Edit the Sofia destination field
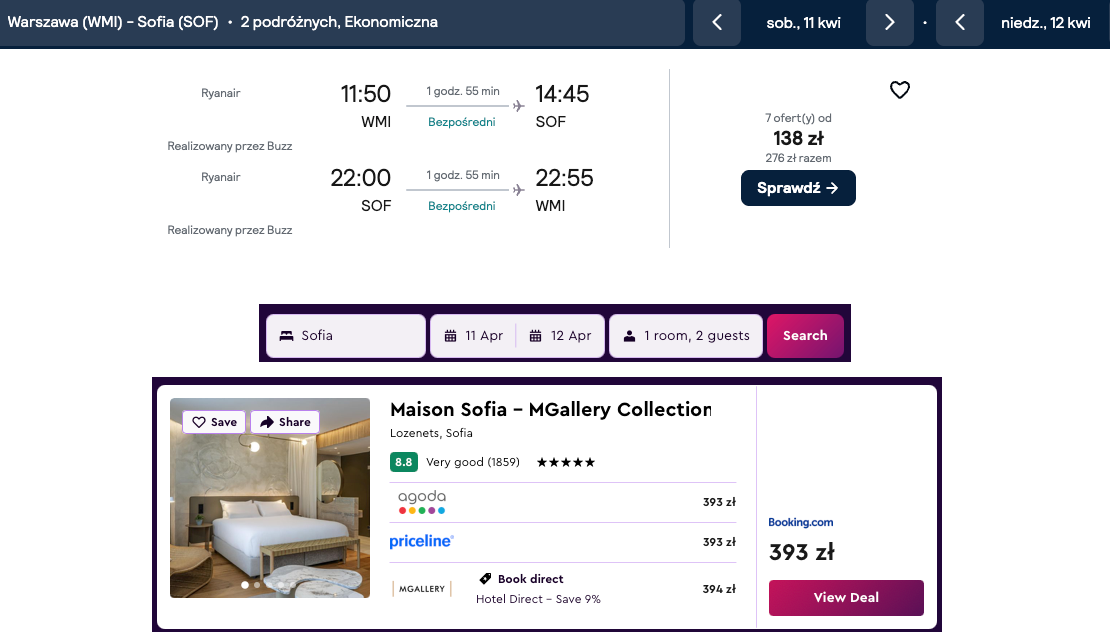This screenshot has width=1110, height=632. 346,336
